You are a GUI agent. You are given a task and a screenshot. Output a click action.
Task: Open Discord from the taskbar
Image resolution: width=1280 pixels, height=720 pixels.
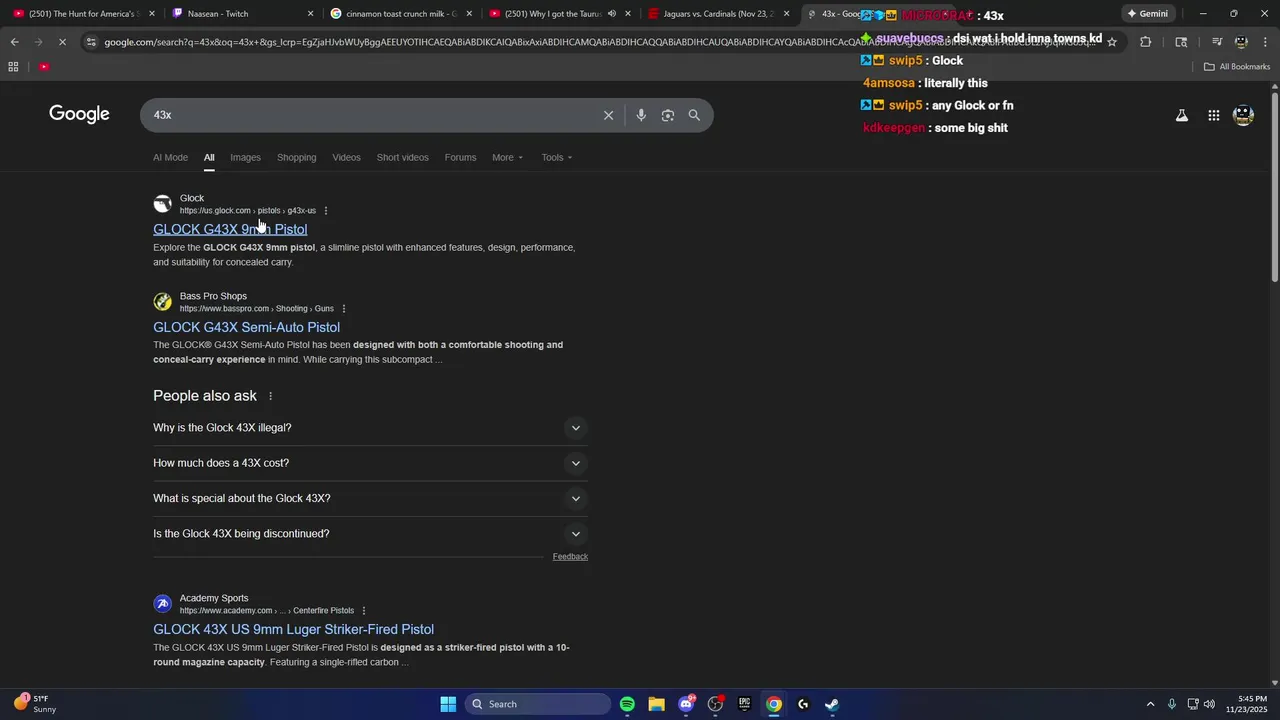[686, 704]
